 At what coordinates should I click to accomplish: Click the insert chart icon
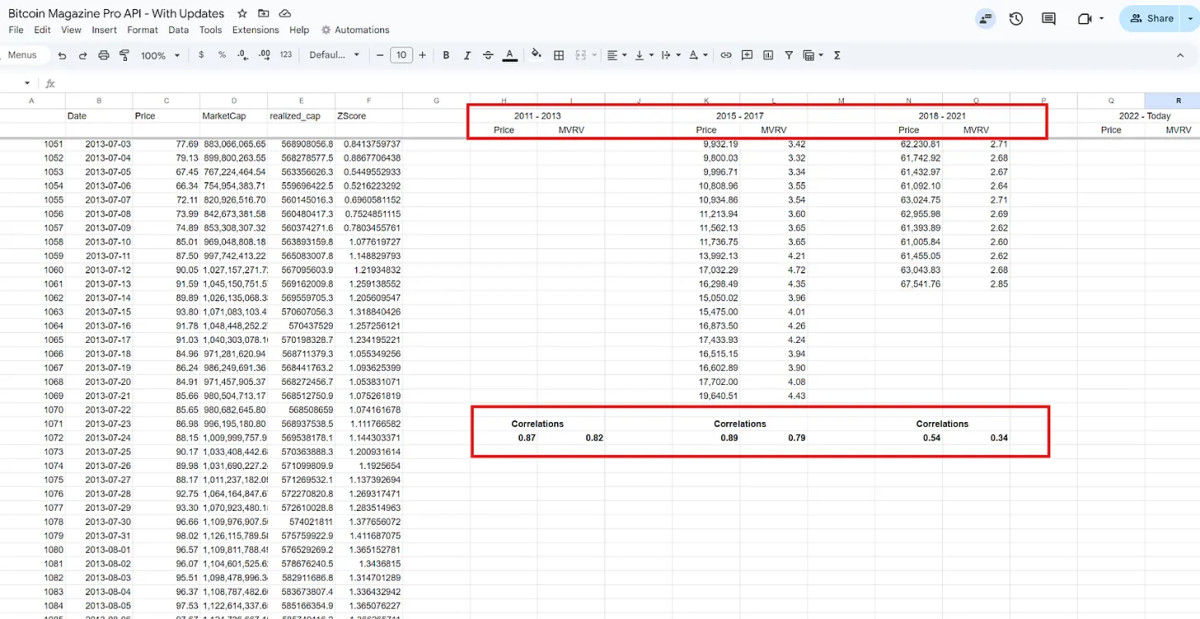(x=768, y=56)
